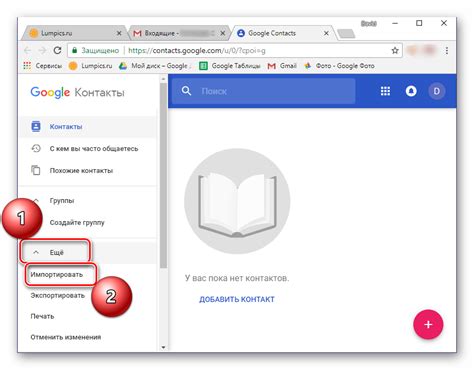Viewport: 474px width, 370px height.
Task: Open a new browser tab
Action: point(346,33)
